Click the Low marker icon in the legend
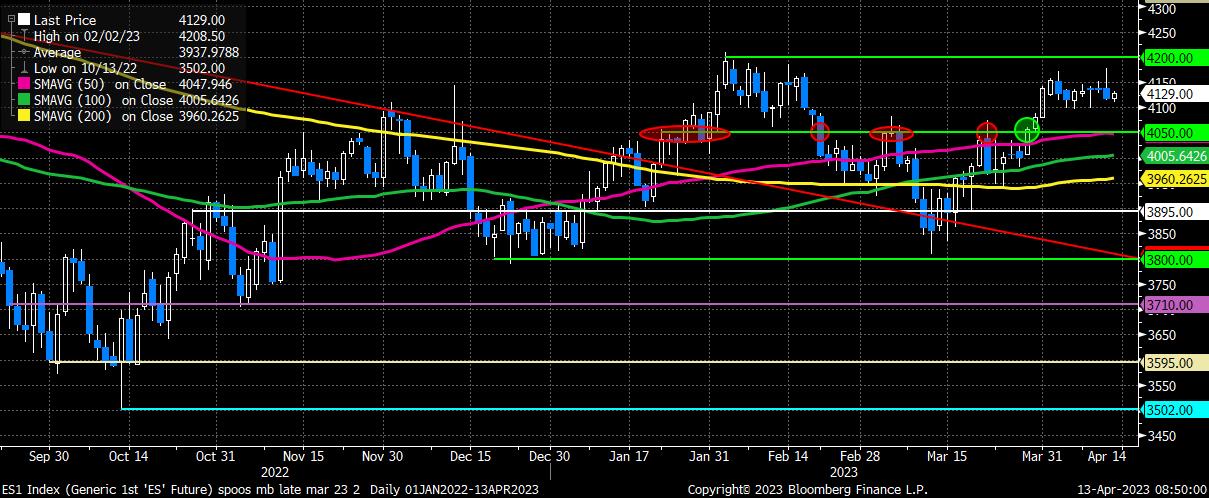Image resolution: width=1209 pixels, height=498 pixels. (24, 68)
